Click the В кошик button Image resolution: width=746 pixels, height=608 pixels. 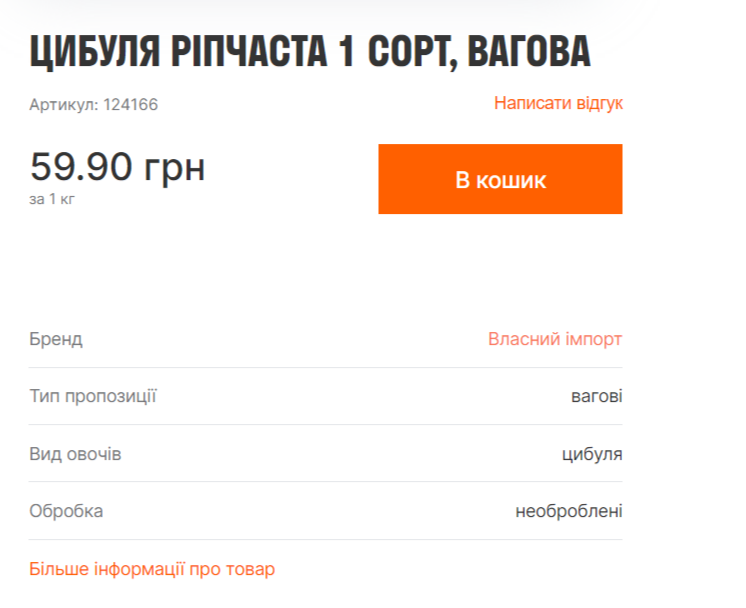click(500, 180)
